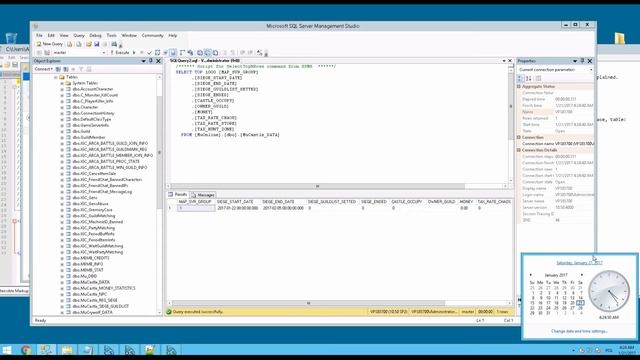Open the Debug menu
Screen dimensions: 640x360
[x=95, y=36]
